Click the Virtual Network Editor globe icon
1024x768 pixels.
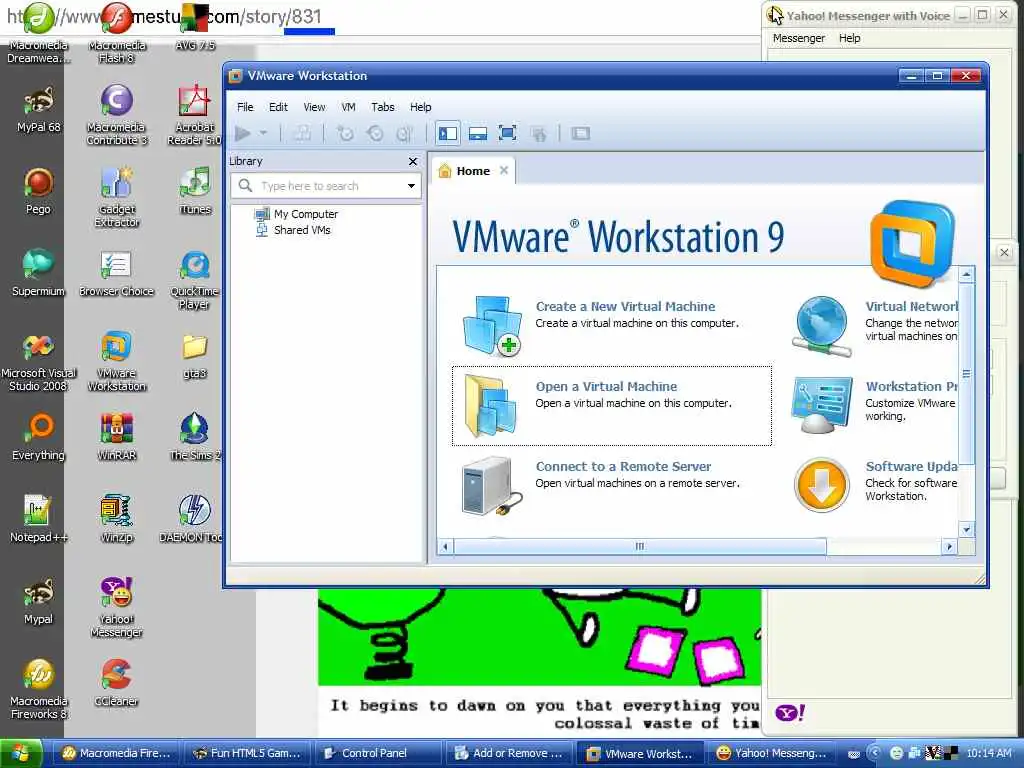point(822,326)
